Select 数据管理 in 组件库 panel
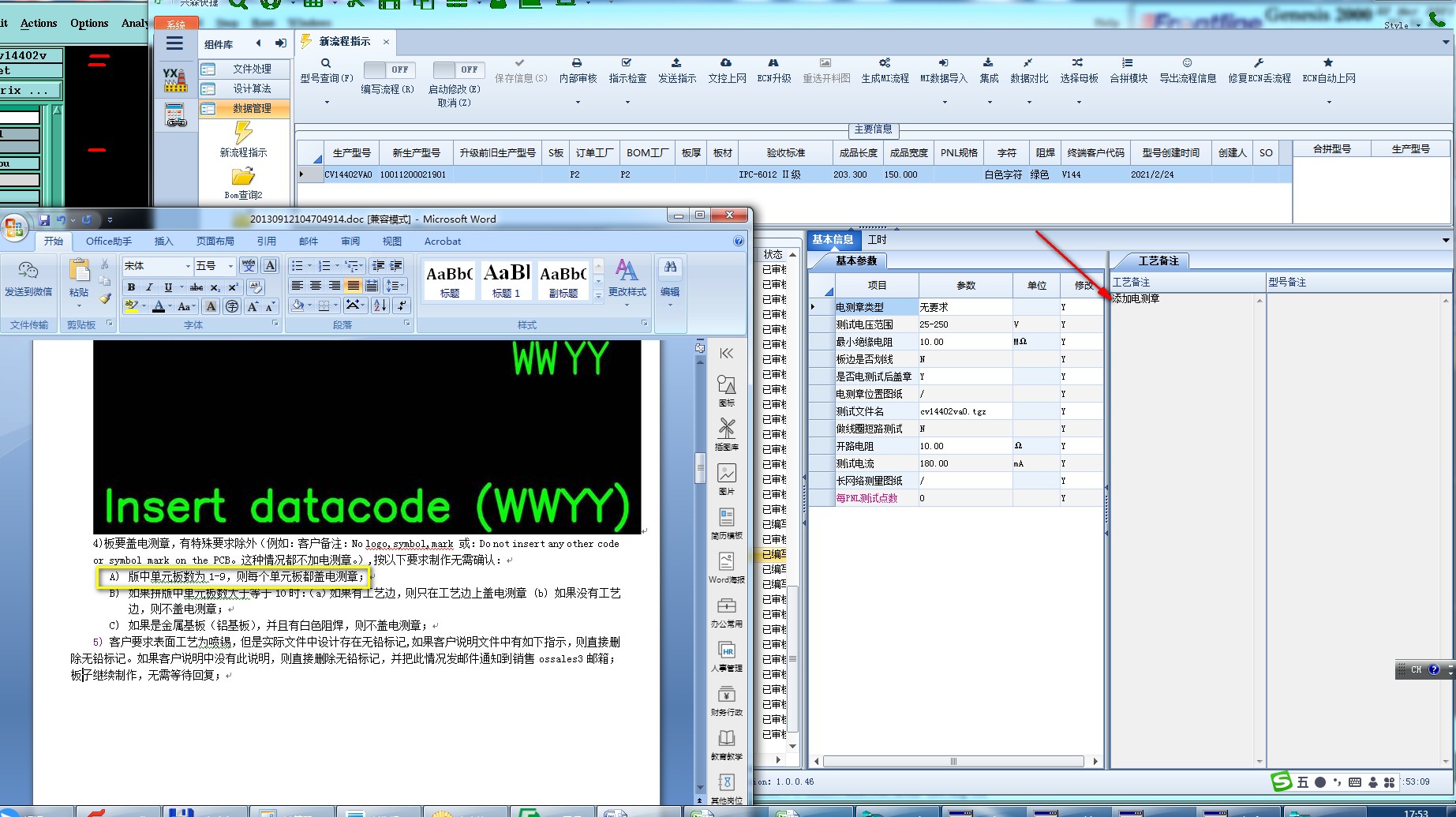Image resolution: width=1456 pixels, height=817 pixels. pyautogui.click(x=244, y=109)
